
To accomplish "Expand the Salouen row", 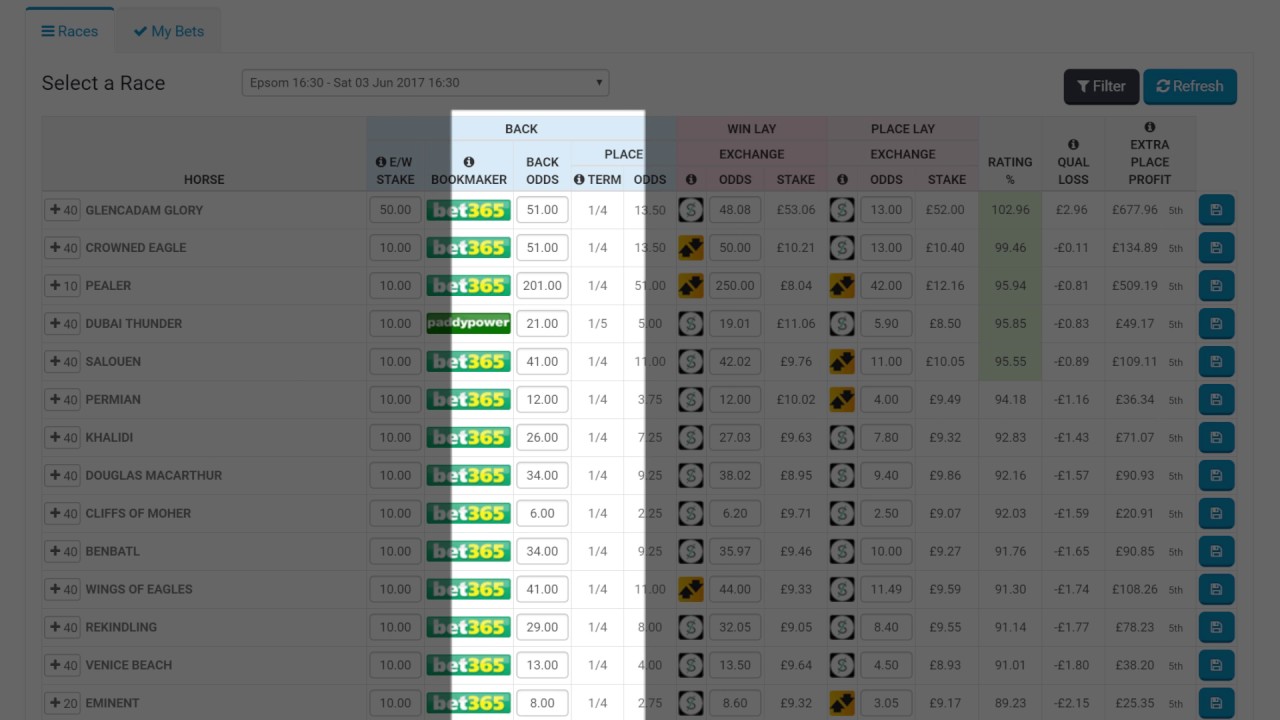I will [63, 362].
